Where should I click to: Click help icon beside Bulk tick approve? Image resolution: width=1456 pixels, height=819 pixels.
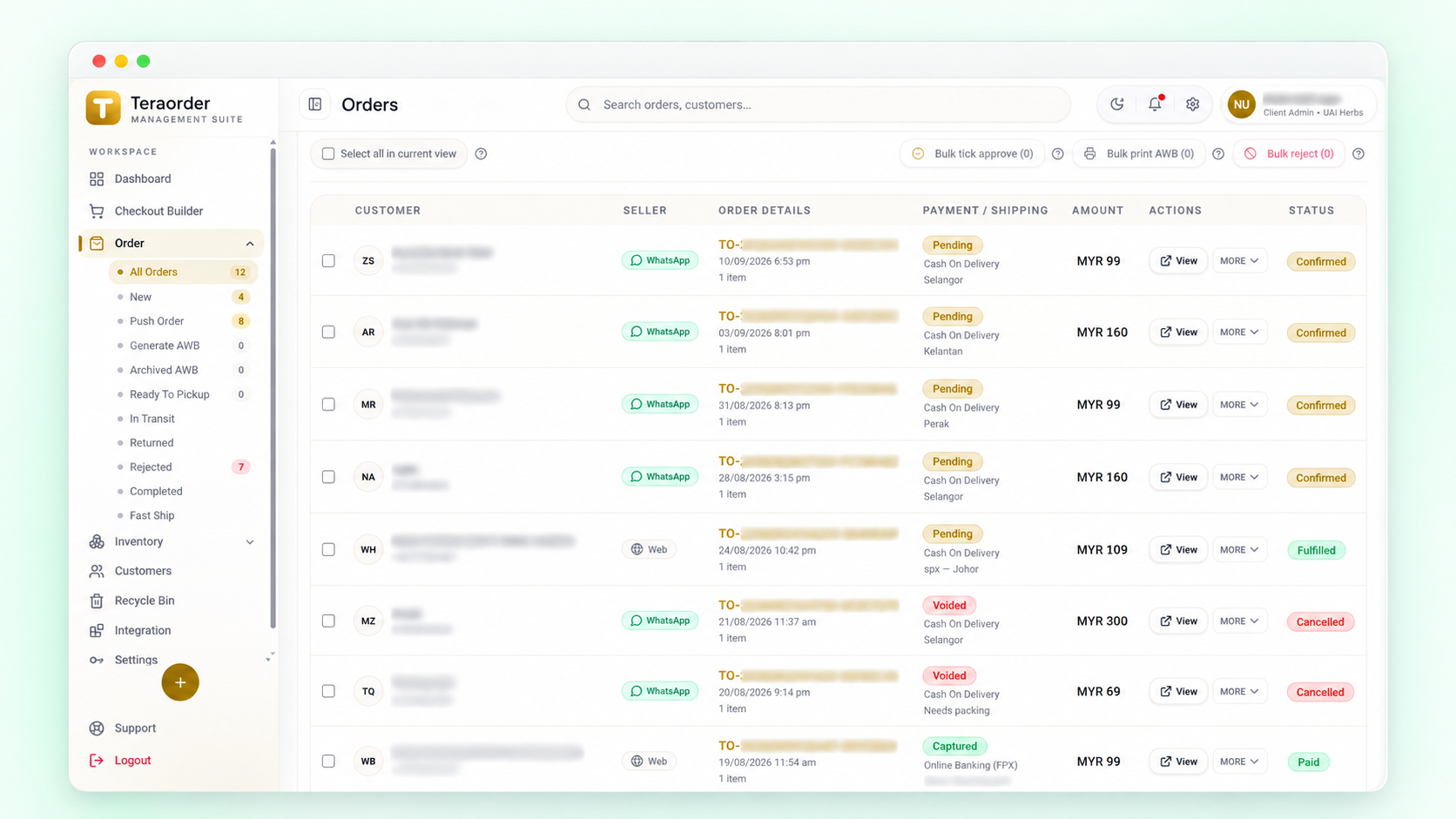[1057, 154]
